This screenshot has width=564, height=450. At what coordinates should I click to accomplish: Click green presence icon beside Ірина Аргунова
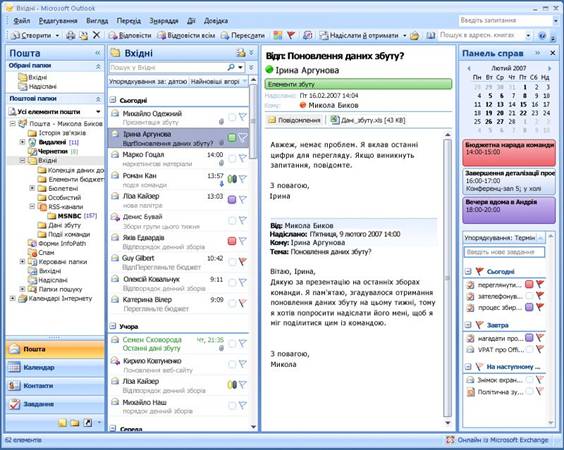pyautogui.click(x=269, y=69)
